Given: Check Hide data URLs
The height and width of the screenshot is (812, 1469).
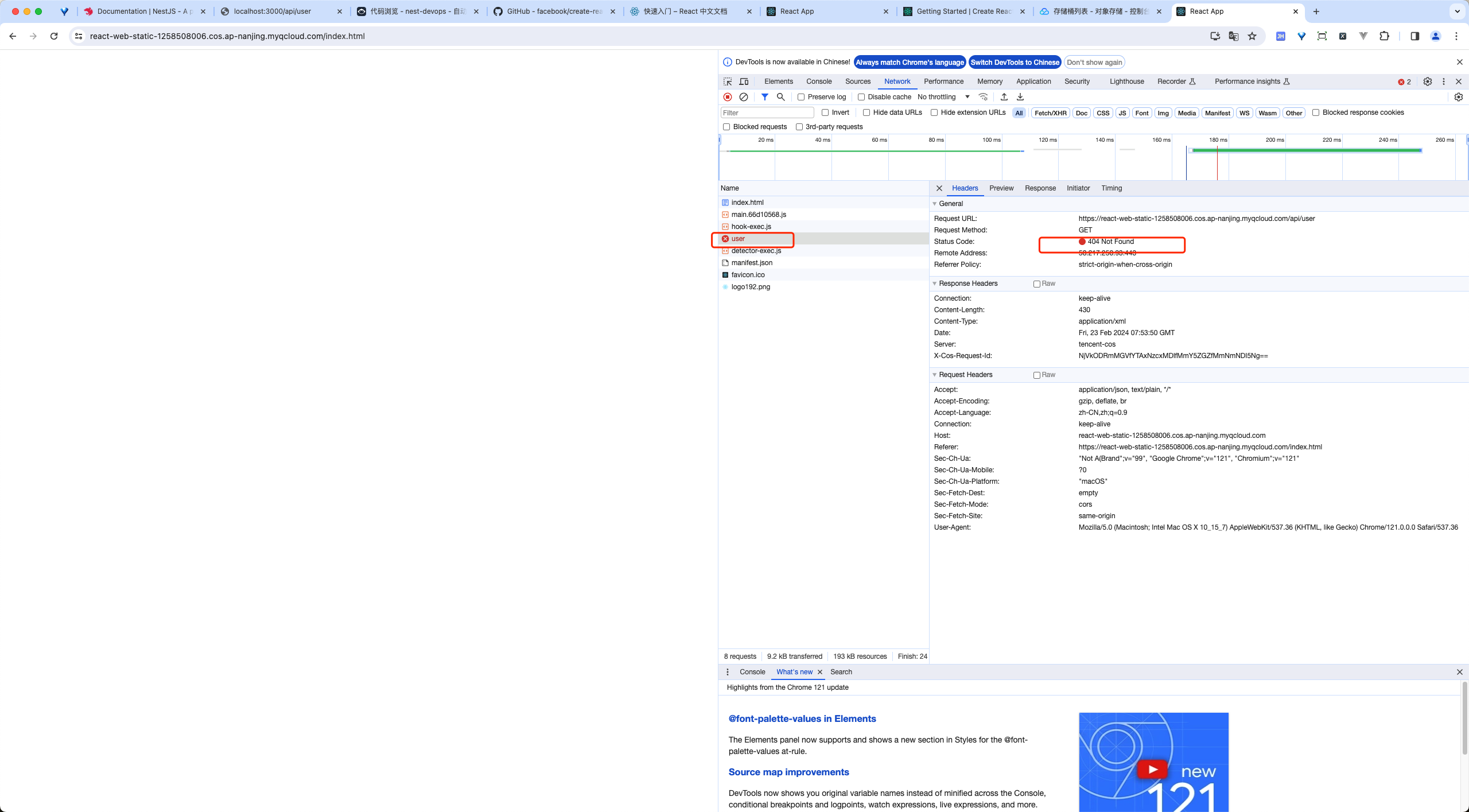Looking at the screenshot, I should coord(866,112).
